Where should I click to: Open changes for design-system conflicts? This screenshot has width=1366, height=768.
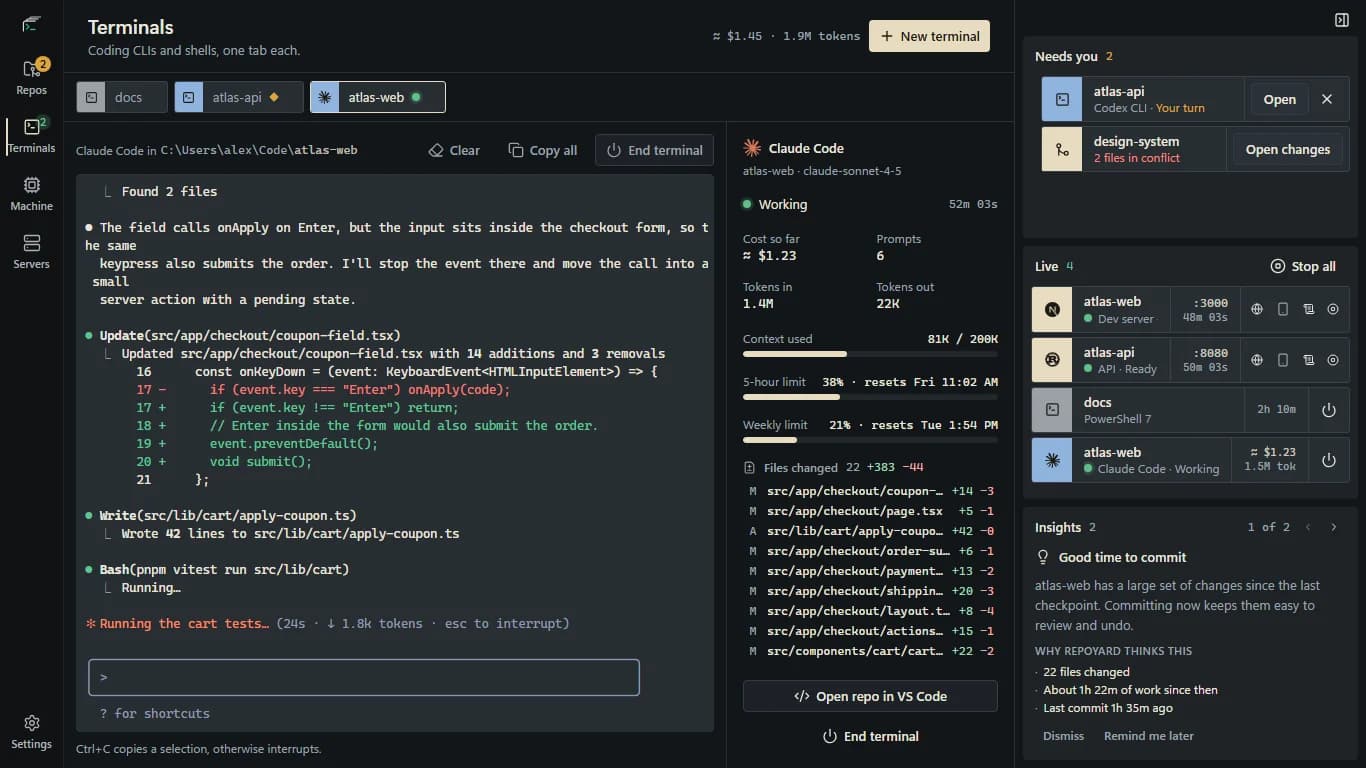tap(1287, 149)
